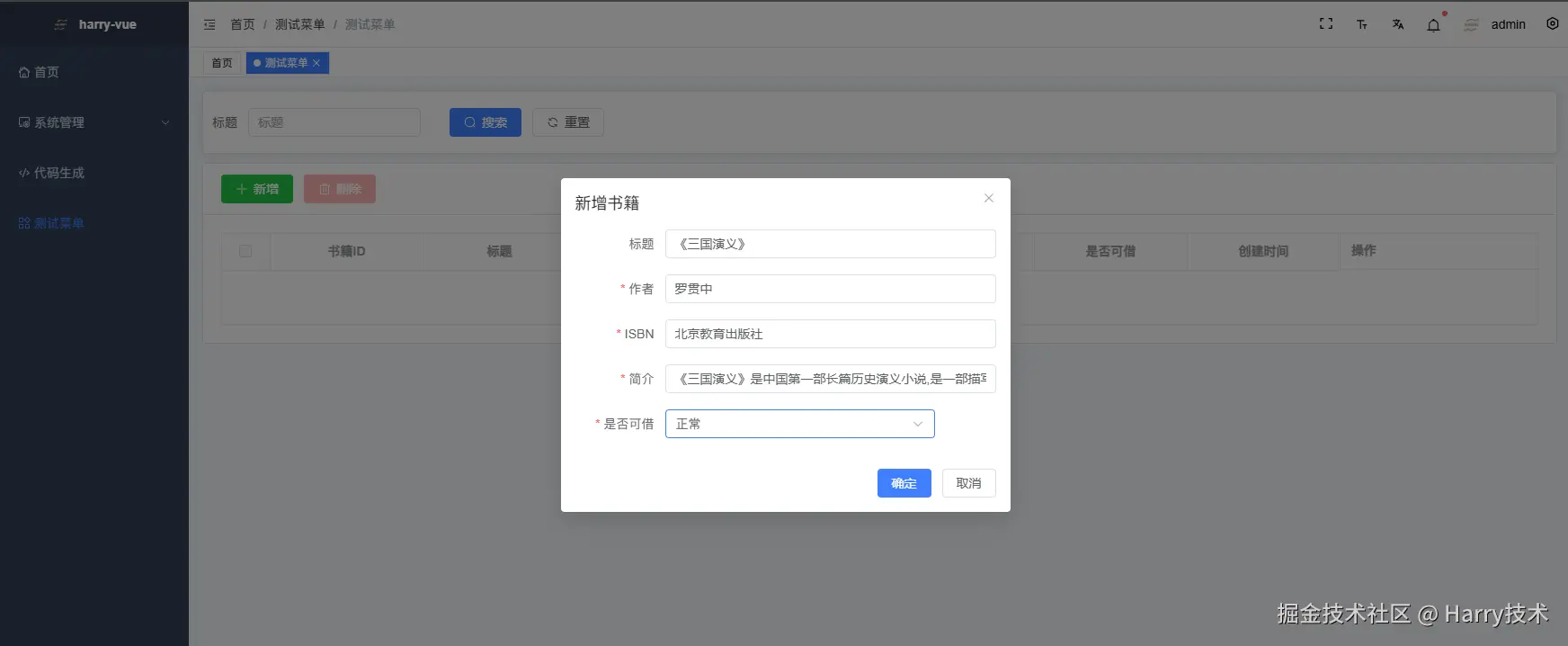1568x646 pixels.
Task: Toggle the sidebar collapse hamburger icon
Action: 209,24
